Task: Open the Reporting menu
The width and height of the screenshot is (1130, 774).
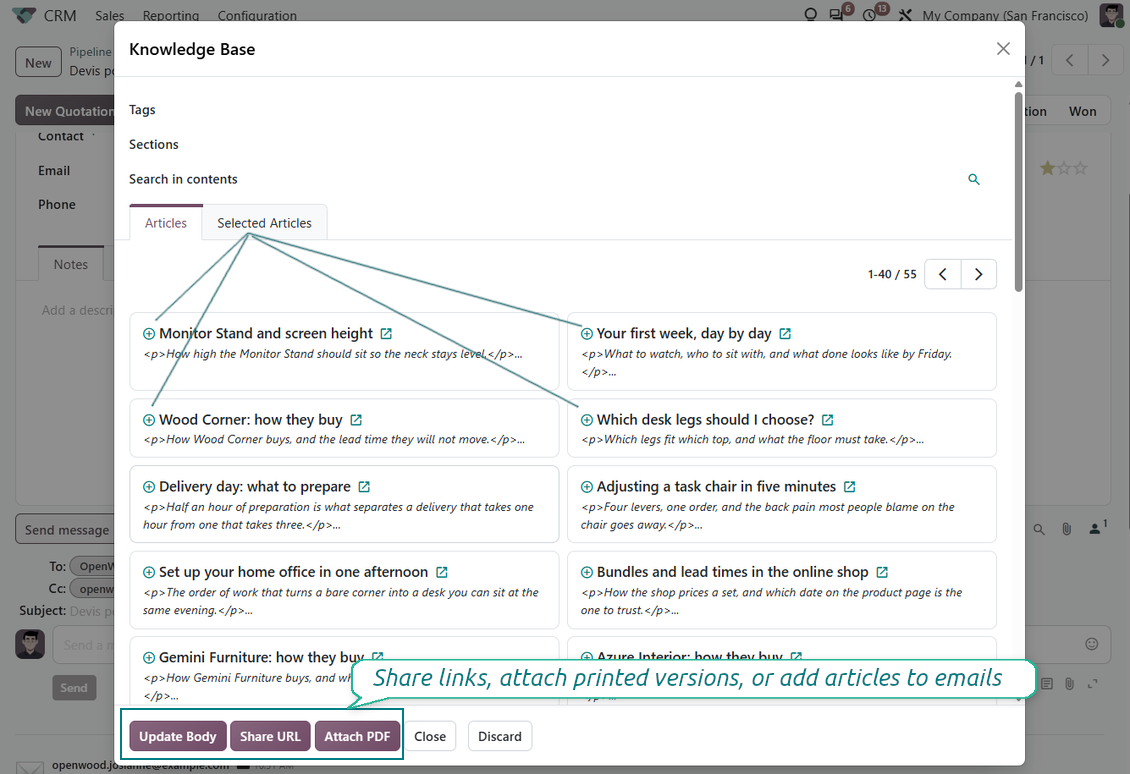Action: pyautogui.click(x=171, y=16)
